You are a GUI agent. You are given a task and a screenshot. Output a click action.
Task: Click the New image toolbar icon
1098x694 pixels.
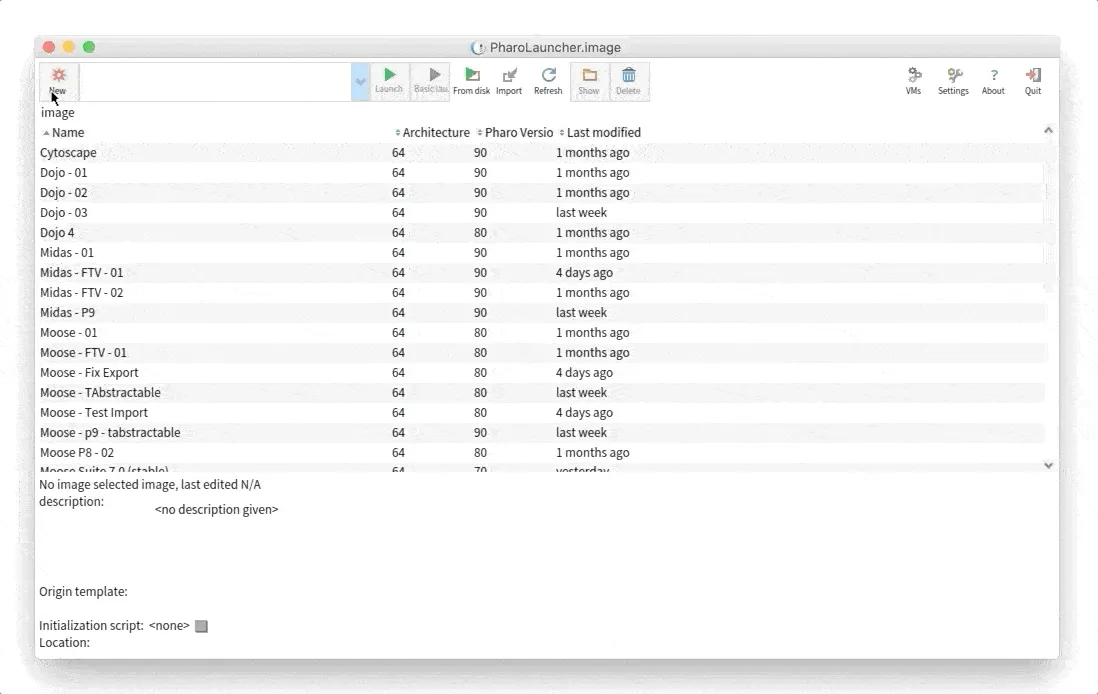(x=59, y=81)
